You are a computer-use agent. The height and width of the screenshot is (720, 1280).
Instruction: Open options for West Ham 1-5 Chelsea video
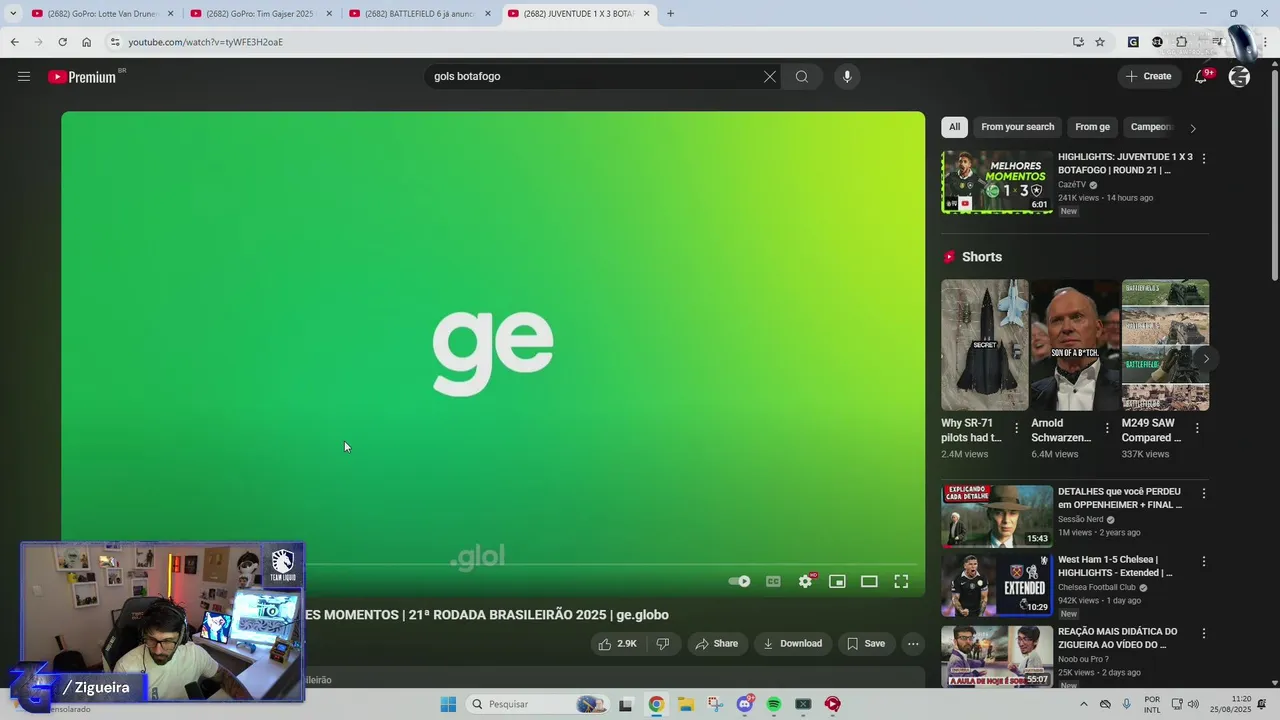coord(1204,561)
